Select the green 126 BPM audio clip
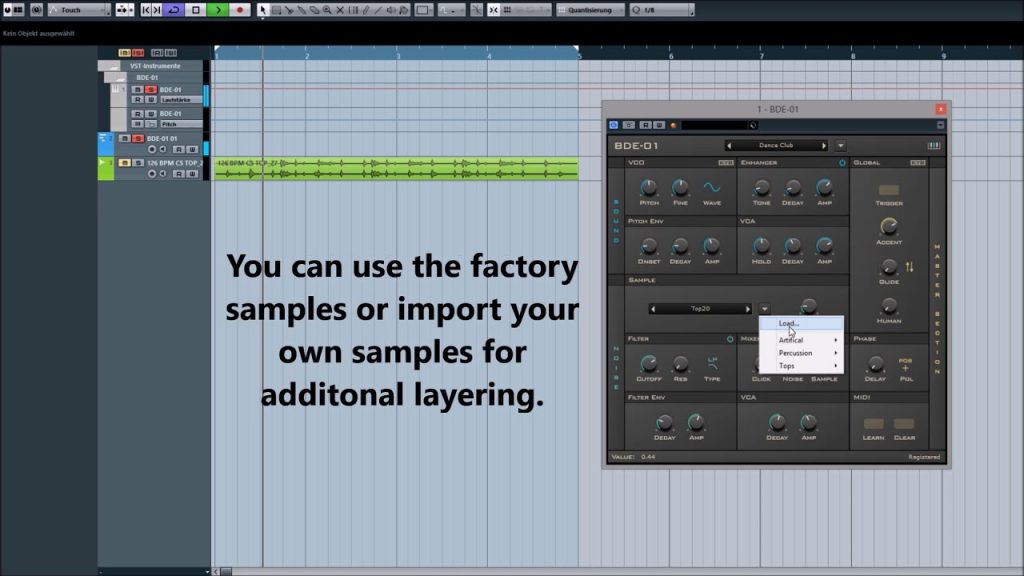1024x576 pixels. tap(396, 168)
